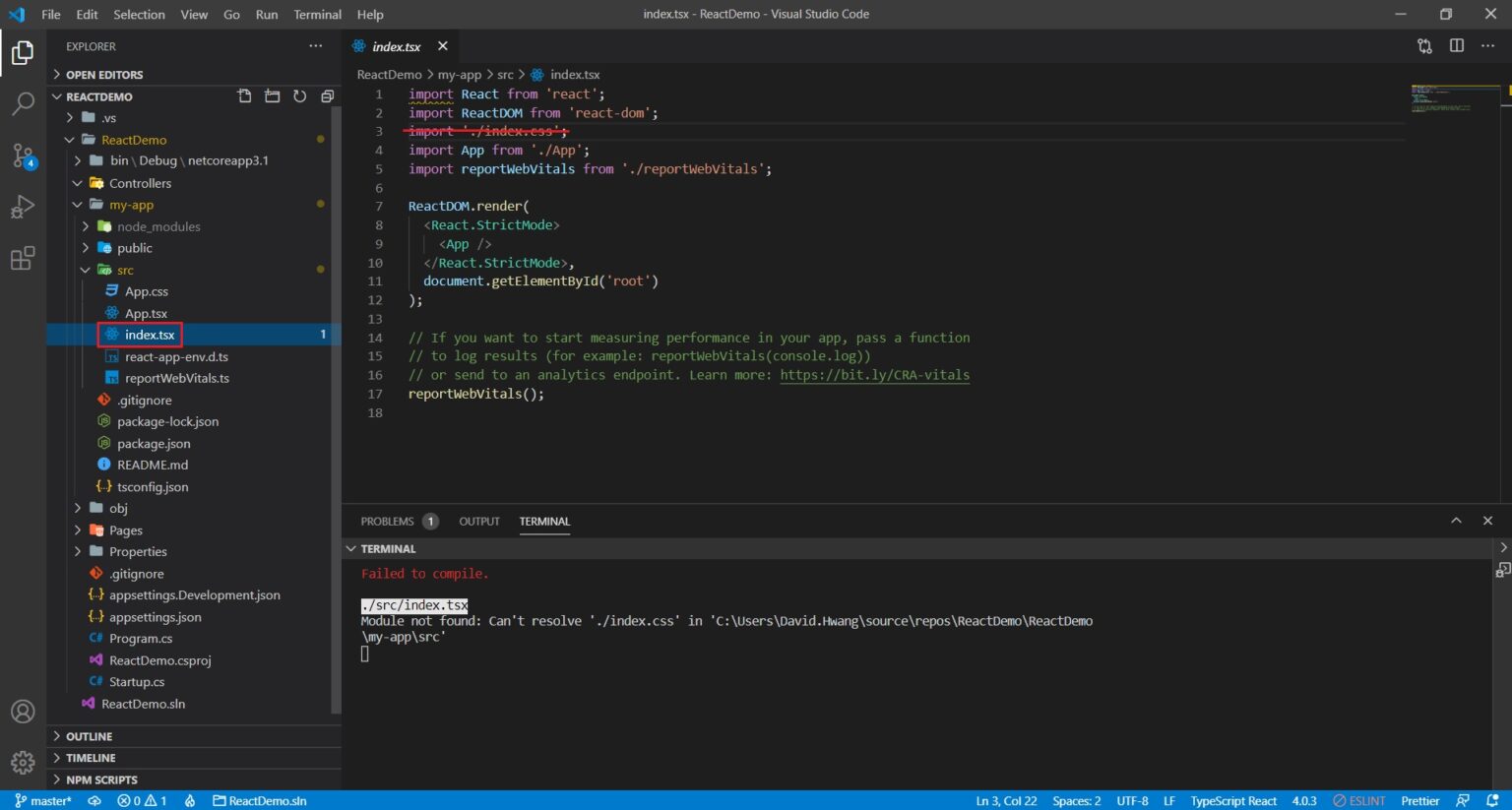
Task: Expand the node_modules folder
Action: 157,226
